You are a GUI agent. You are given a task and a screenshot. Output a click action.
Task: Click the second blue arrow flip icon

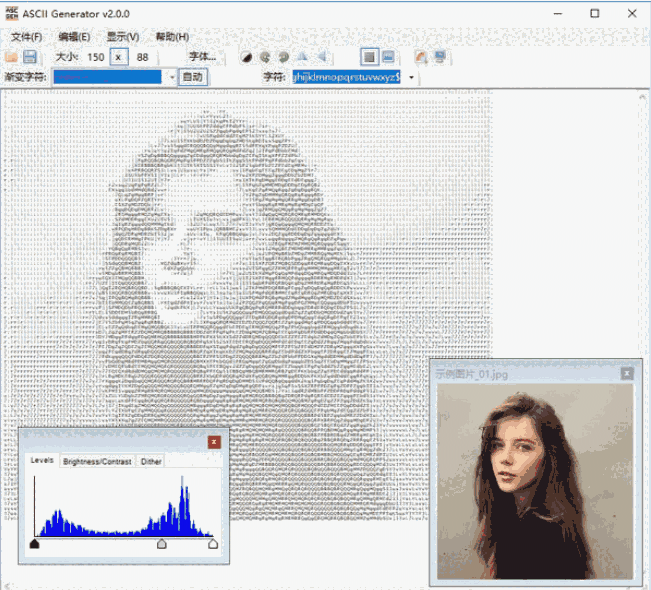pyautogui.click(x=320, y=57)
